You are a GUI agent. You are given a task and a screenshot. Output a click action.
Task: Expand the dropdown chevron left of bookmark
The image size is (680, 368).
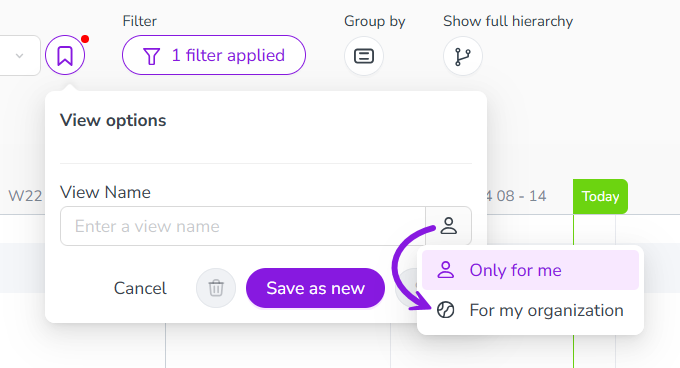tap(20, 55)
